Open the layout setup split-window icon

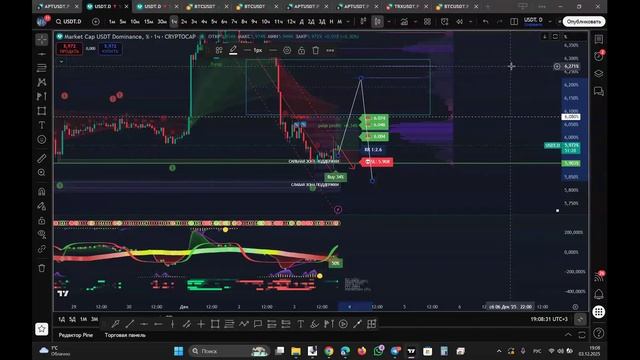pyautogui.click(x=514, y=21)
